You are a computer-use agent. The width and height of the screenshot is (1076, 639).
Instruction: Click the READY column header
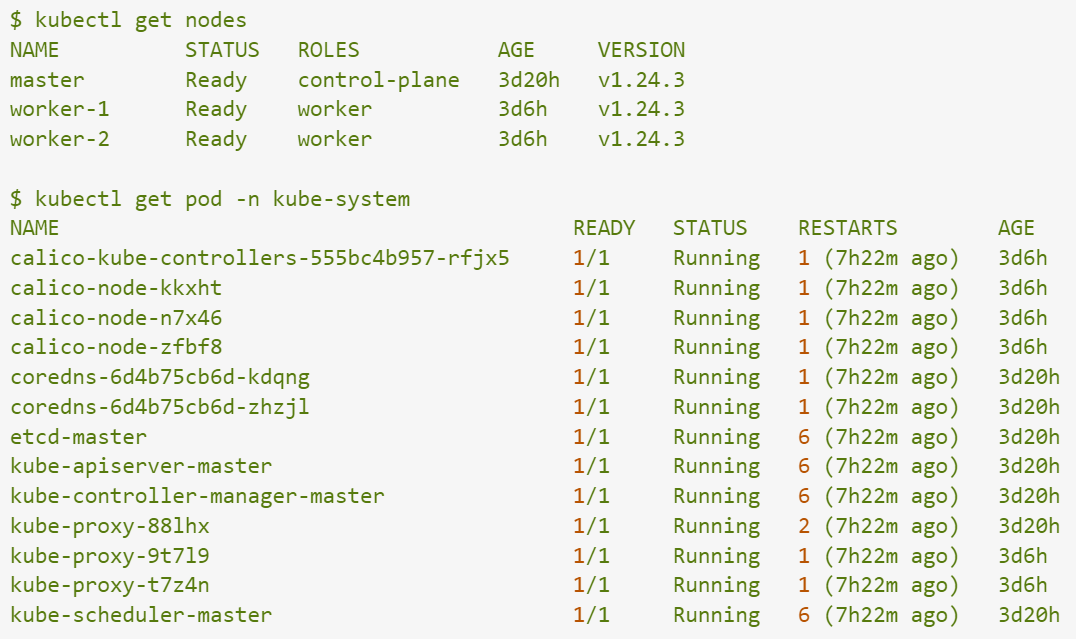coord(603,228)
